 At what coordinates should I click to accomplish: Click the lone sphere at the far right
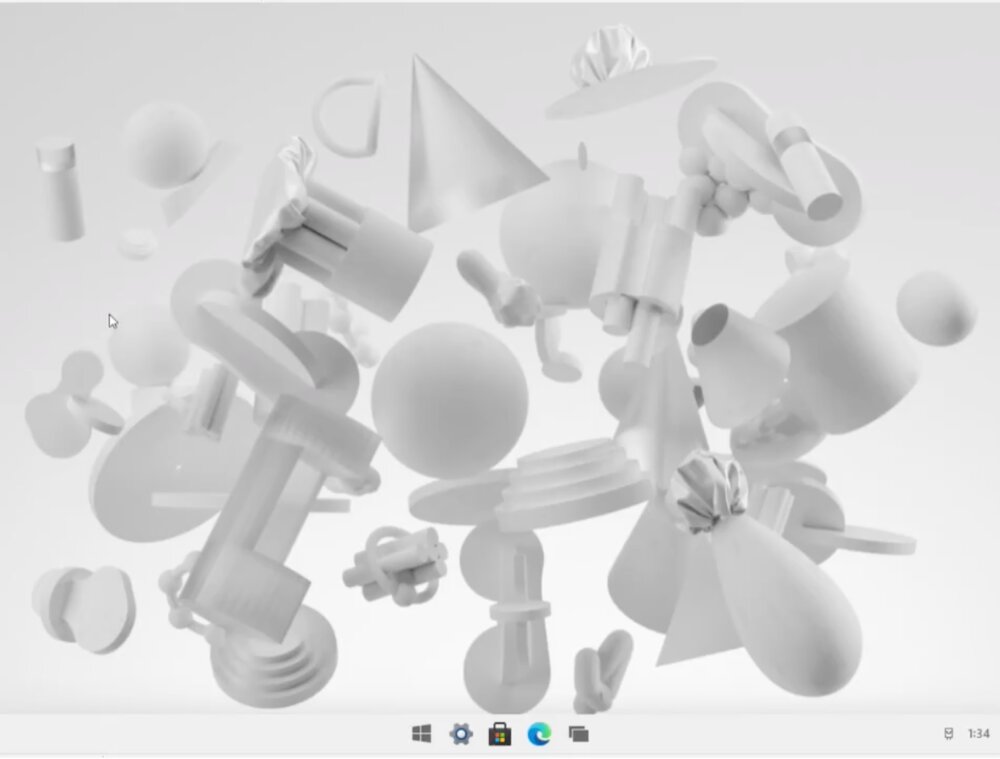pos(936,307)
